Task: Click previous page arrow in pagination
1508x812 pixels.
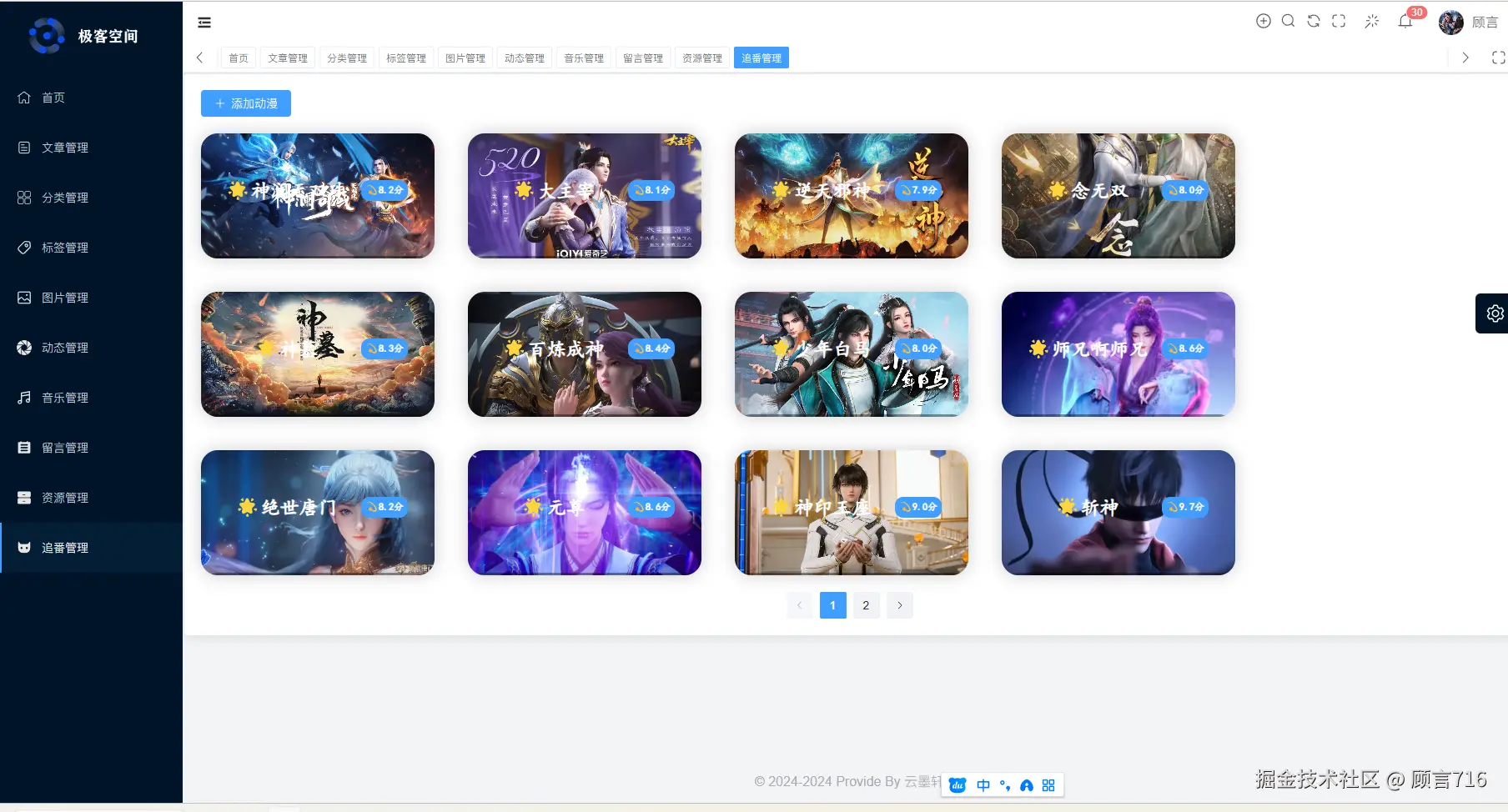Action: [800, 605]
